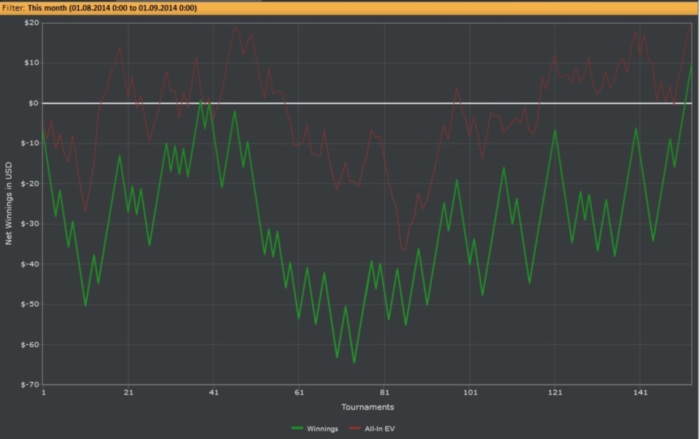Click the x-axis label 41
The width and height of the screenshot is (700, 439).
[x=214, y=393]
